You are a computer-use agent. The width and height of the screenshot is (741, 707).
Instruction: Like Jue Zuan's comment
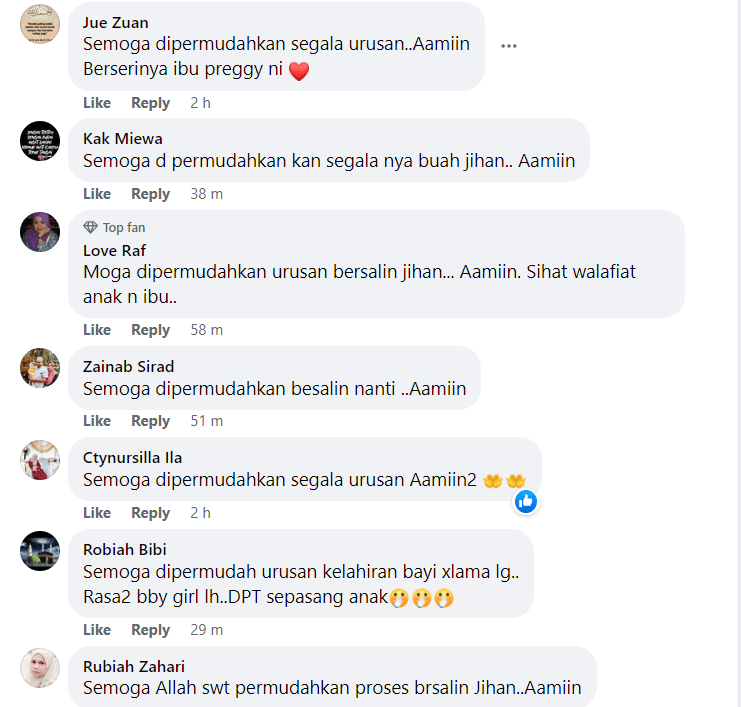(x=97, y=103)
